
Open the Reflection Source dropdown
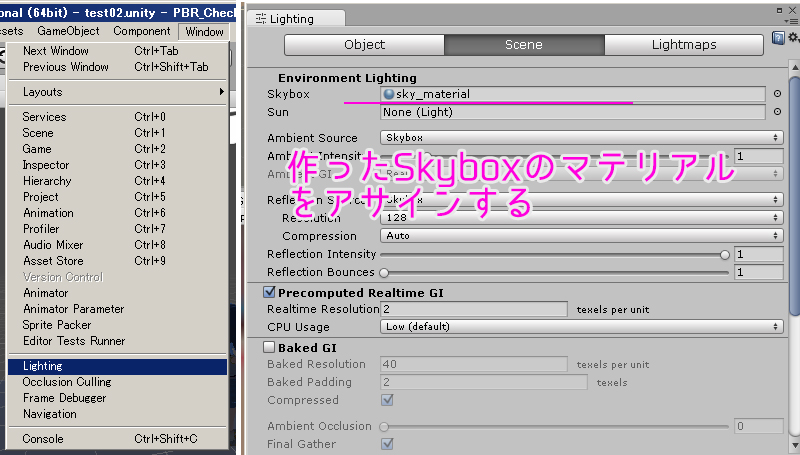point(582,199)
